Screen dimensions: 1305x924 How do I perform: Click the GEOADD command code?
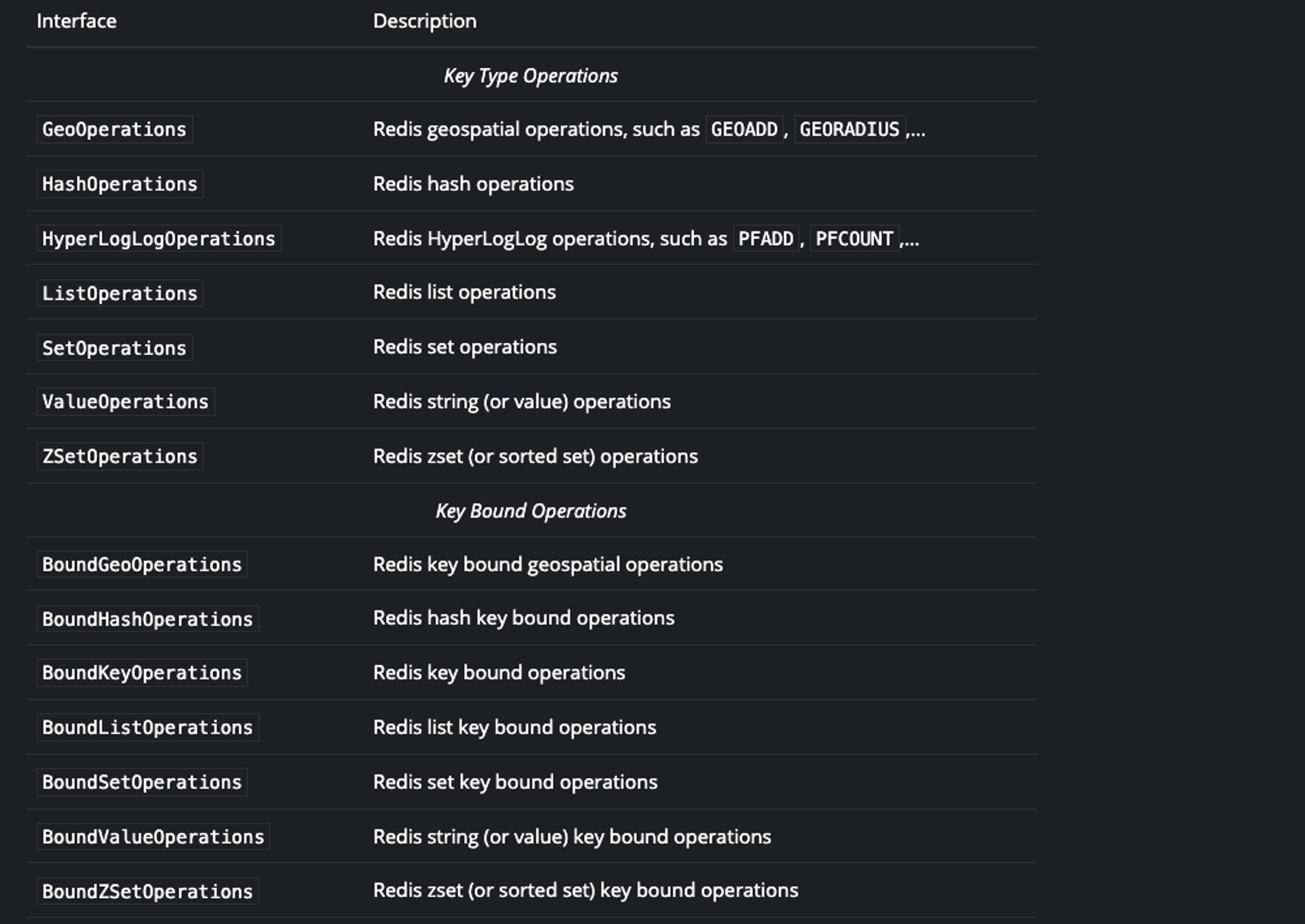coord(744,129)
